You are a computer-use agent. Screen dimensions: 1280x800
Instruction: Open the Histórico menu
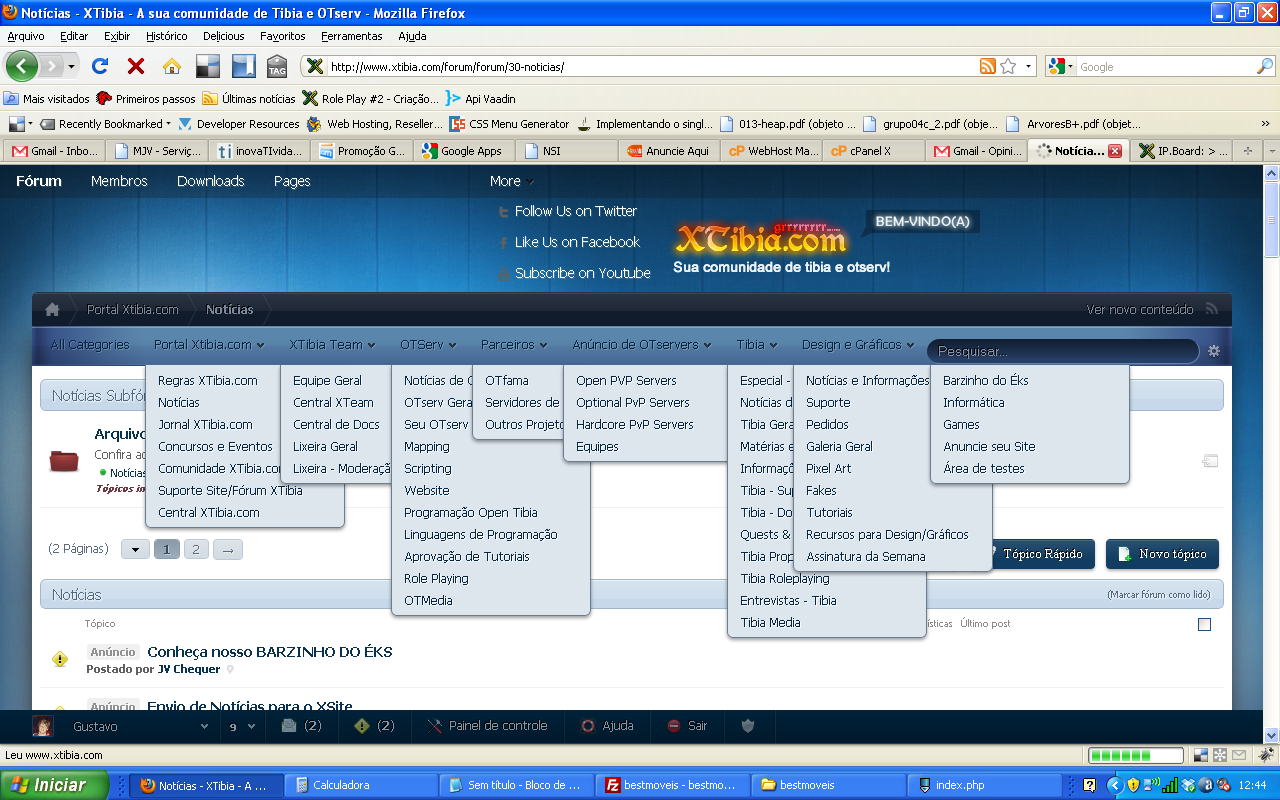[166, 35]
